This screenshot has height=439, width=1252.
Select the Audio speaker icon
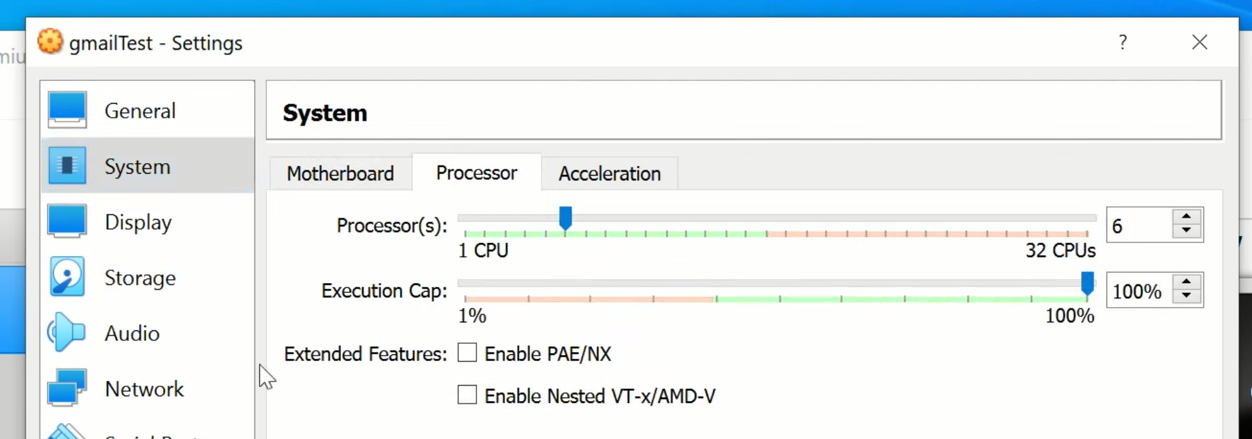(66, 333)
